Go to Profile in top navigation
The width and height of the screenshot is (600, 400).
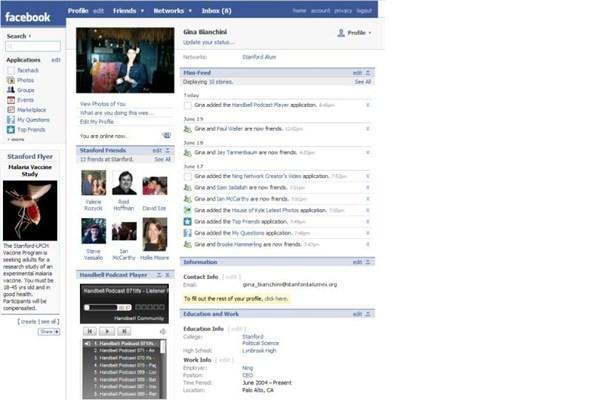pyautogui.click(x=78, y=11)
